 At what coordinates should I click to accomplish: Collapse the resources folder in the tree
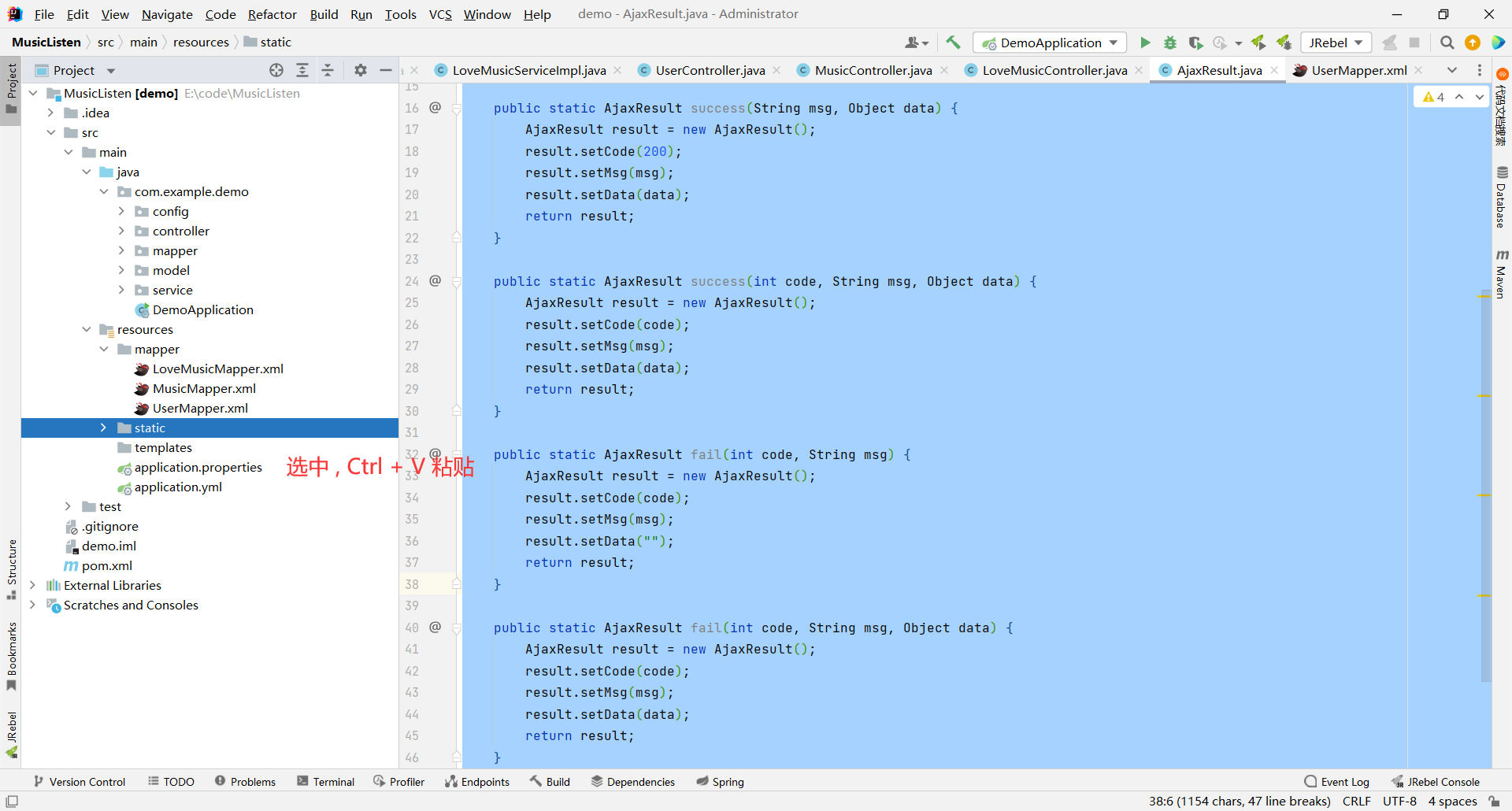click(x=86, y=329)
